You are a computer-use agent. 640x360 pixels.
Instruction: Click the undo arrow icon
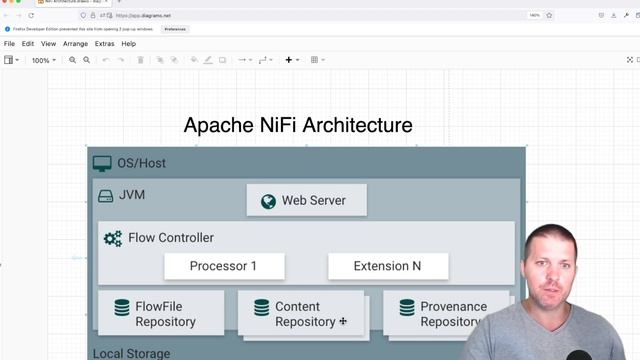(106, 60)
